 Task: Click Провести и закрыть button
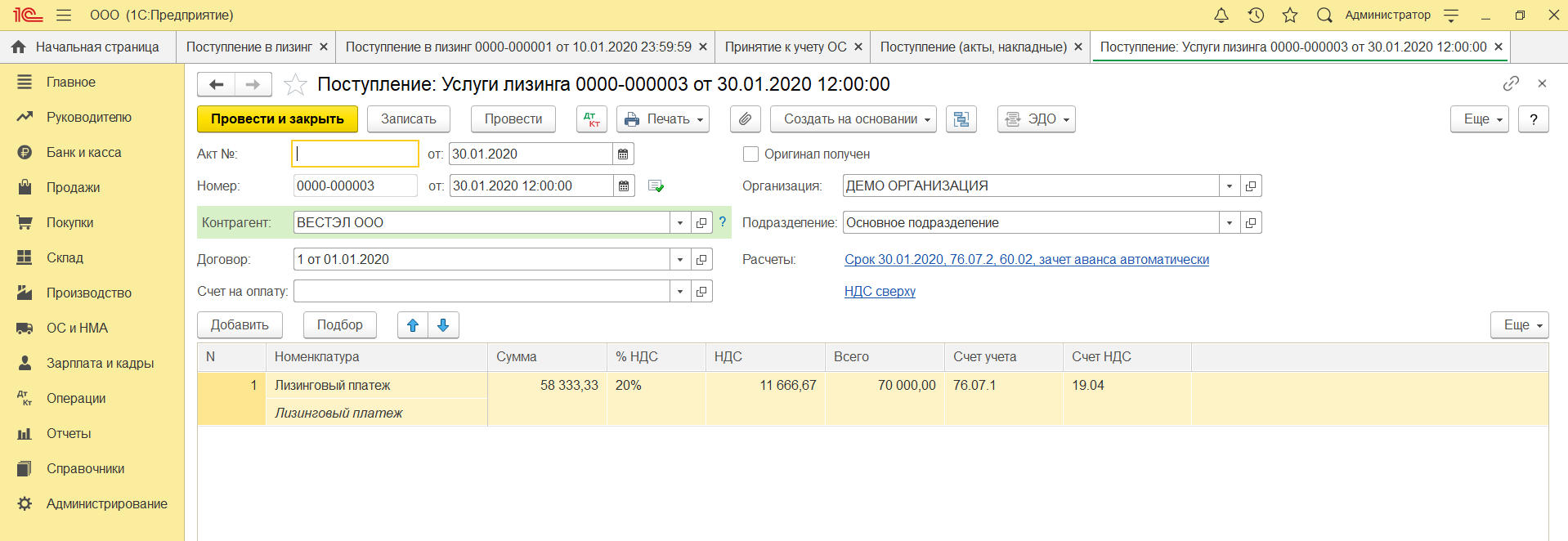coord(277,119)
